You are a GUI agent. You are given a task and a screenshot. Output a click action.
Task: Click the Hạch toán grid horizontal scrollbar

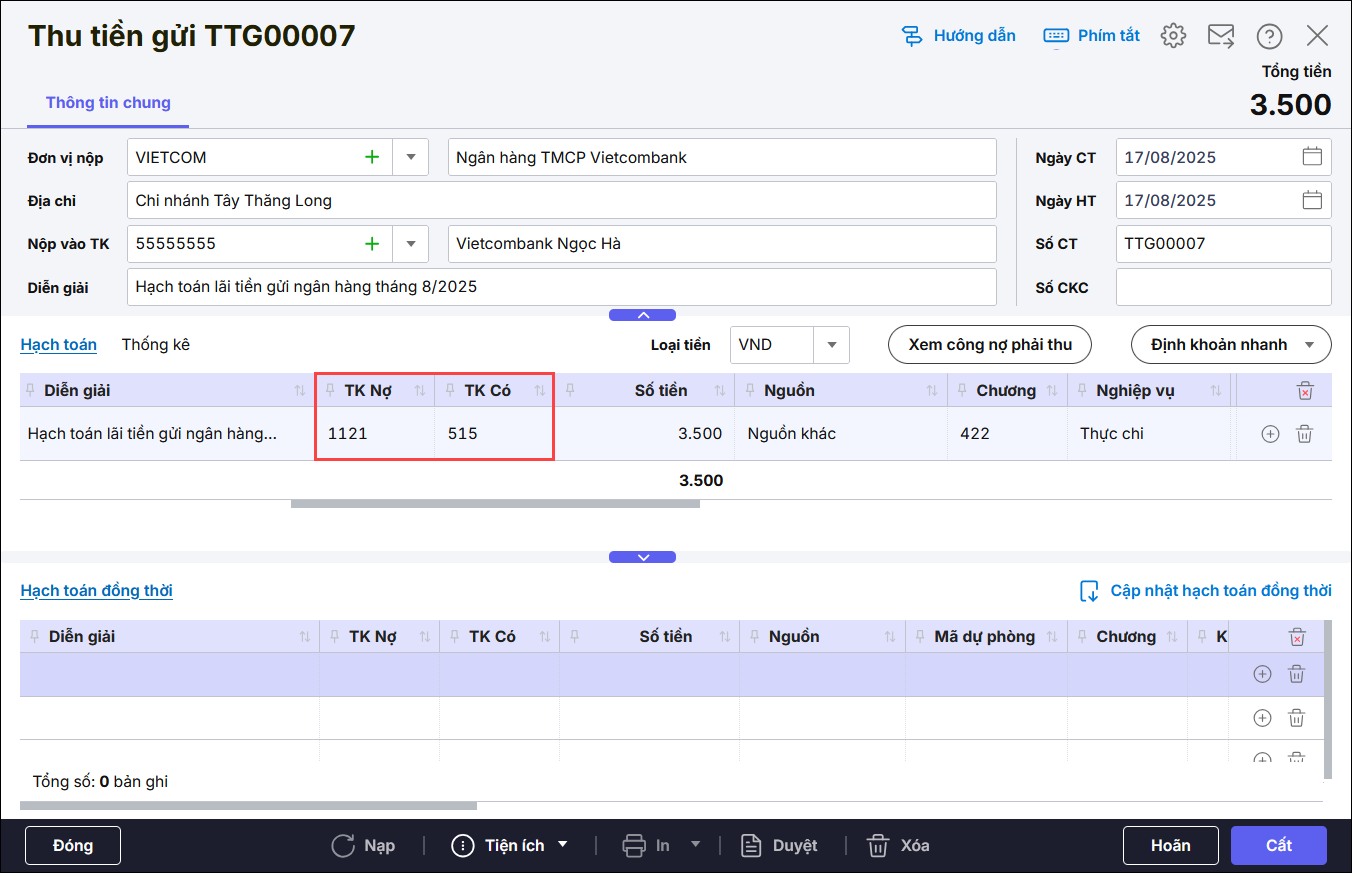pos(495,504)
